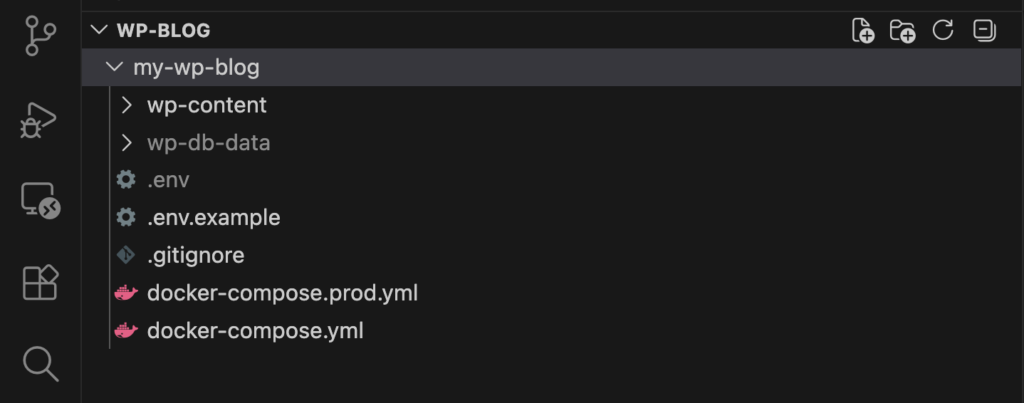Expand the wp-db-data folder chevron
The height and width of the screenshot is (403, 1024).
click(x=127, y=143)
